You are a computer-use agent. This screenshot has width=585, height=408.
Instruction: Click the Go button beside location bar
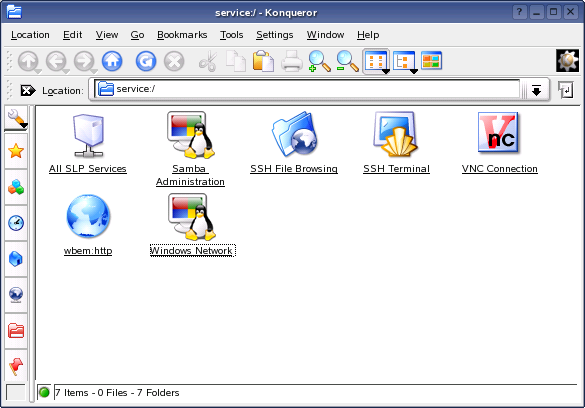566,90
